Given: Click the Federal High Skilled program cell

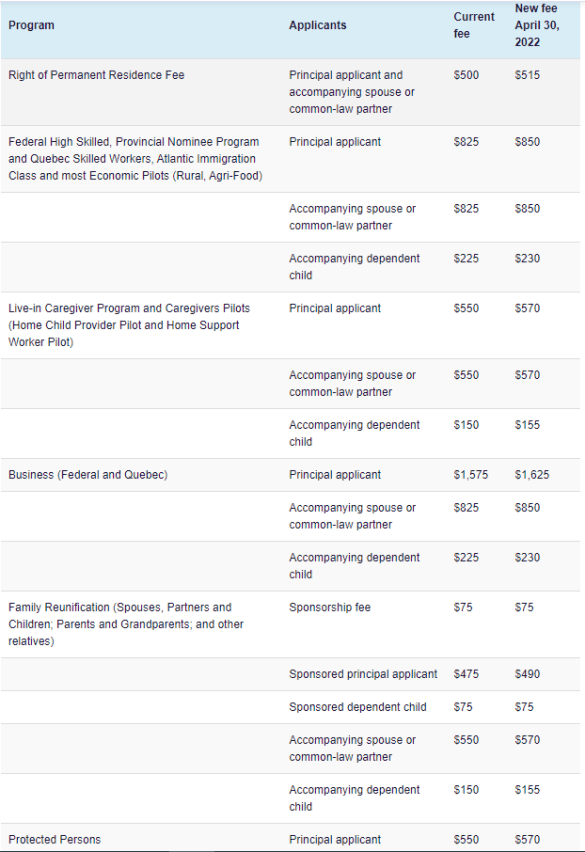Looking at the screenshot, I should [x=135, y=159].
